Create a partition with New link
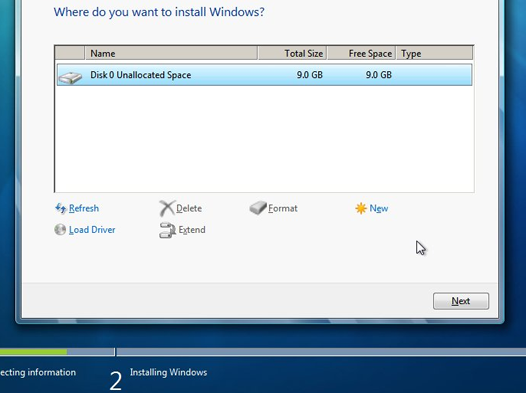 pos(379,208)
